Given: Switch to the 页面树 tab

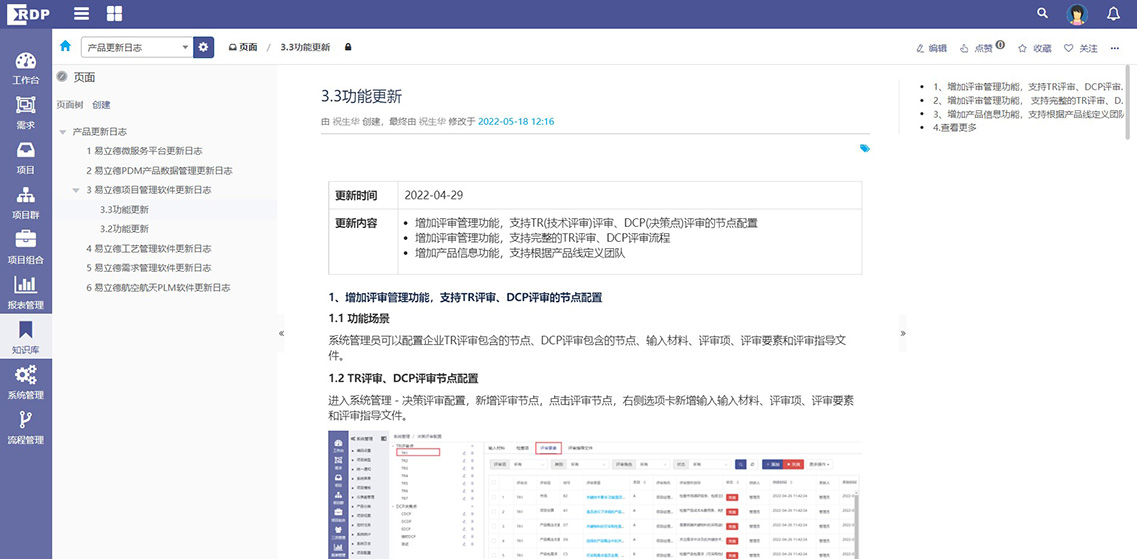Looking at the screenshot, I should [x=69, y=104].
